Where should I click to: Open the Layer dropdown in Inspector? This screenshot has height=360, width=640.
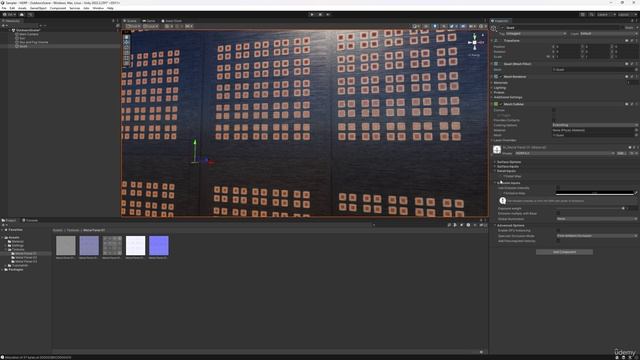pyautogui.click(x=608, y=33)
